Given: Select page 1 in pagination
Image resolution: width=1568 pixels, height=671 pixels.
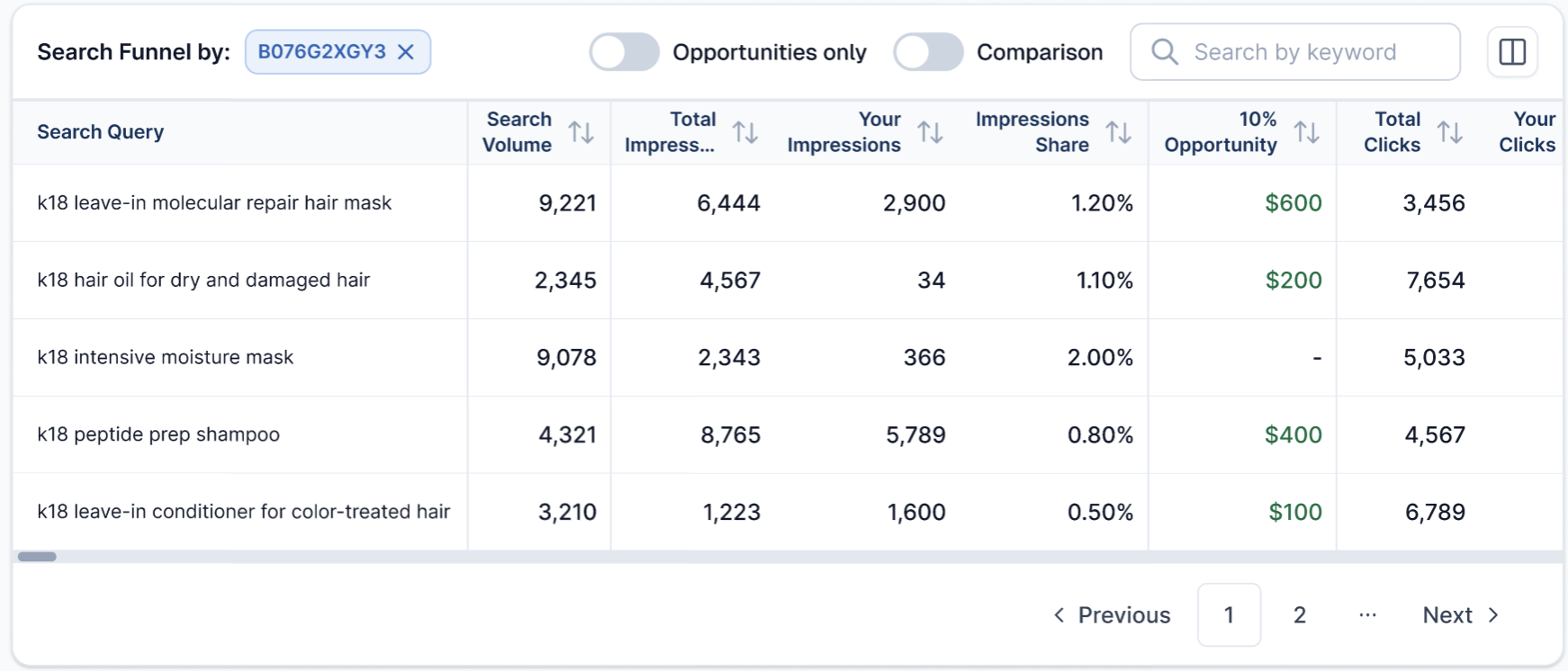Looking at the screenshot, I should 1229,615.
